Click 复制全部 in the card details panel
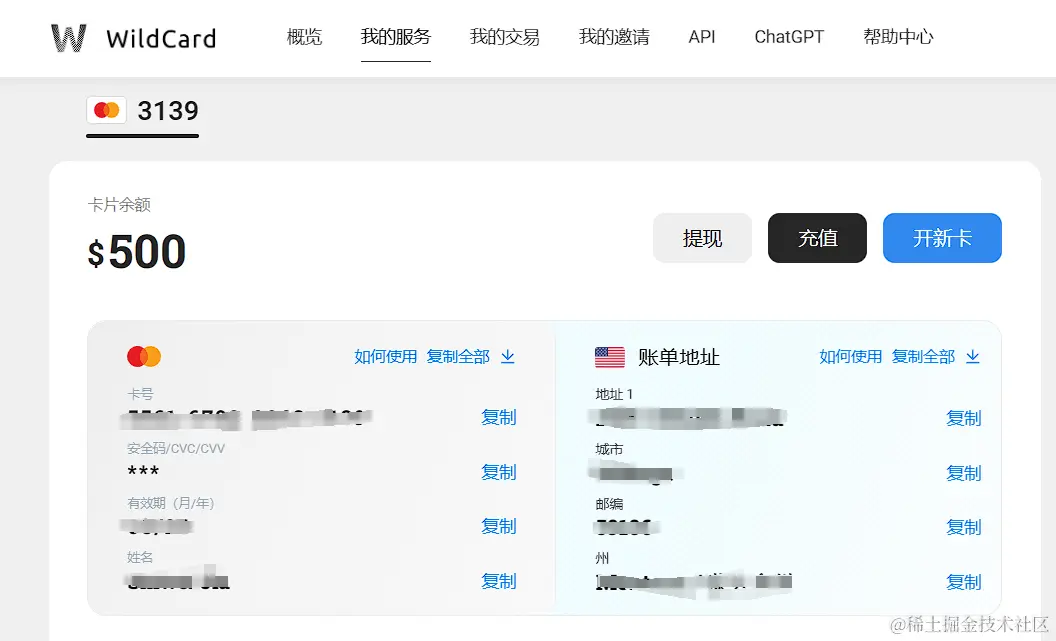 [458, 356]
